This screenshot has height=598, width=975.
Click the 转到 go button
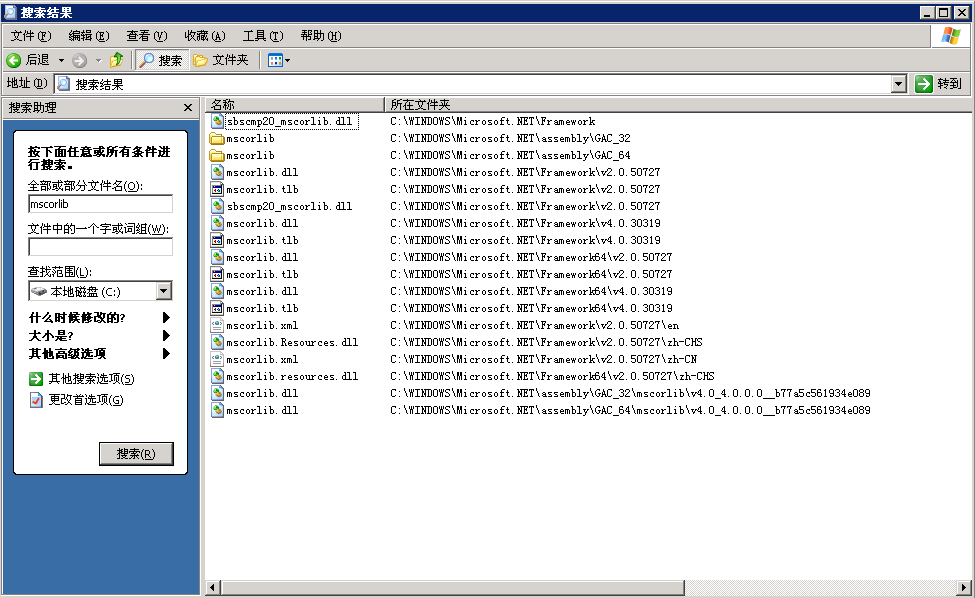pyautogui.click(x=939, y=84)
